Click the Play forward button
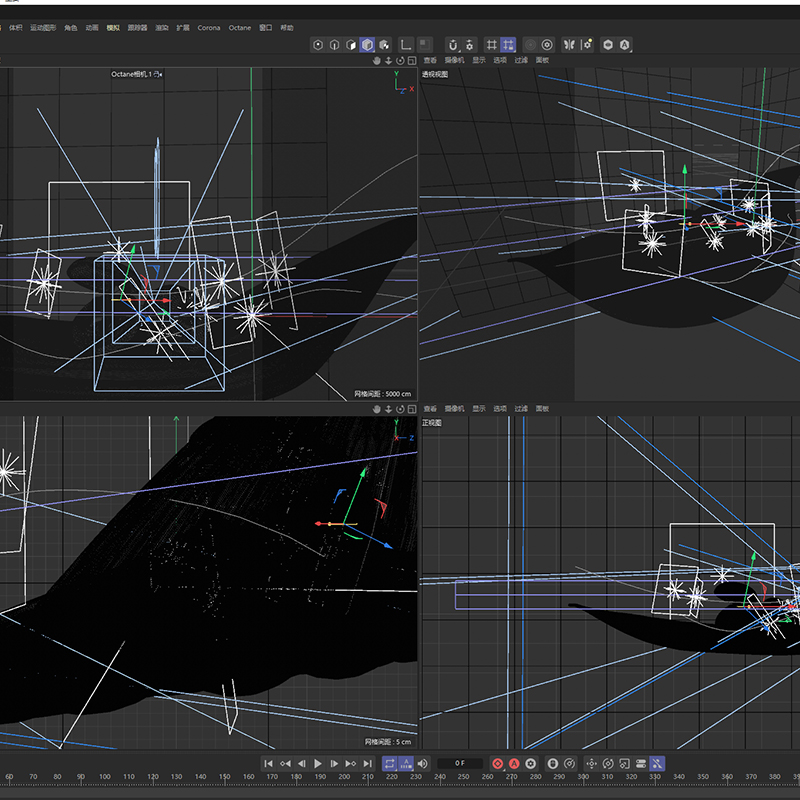This screenshot has height=800, width=800. click(x=318, y=763)
